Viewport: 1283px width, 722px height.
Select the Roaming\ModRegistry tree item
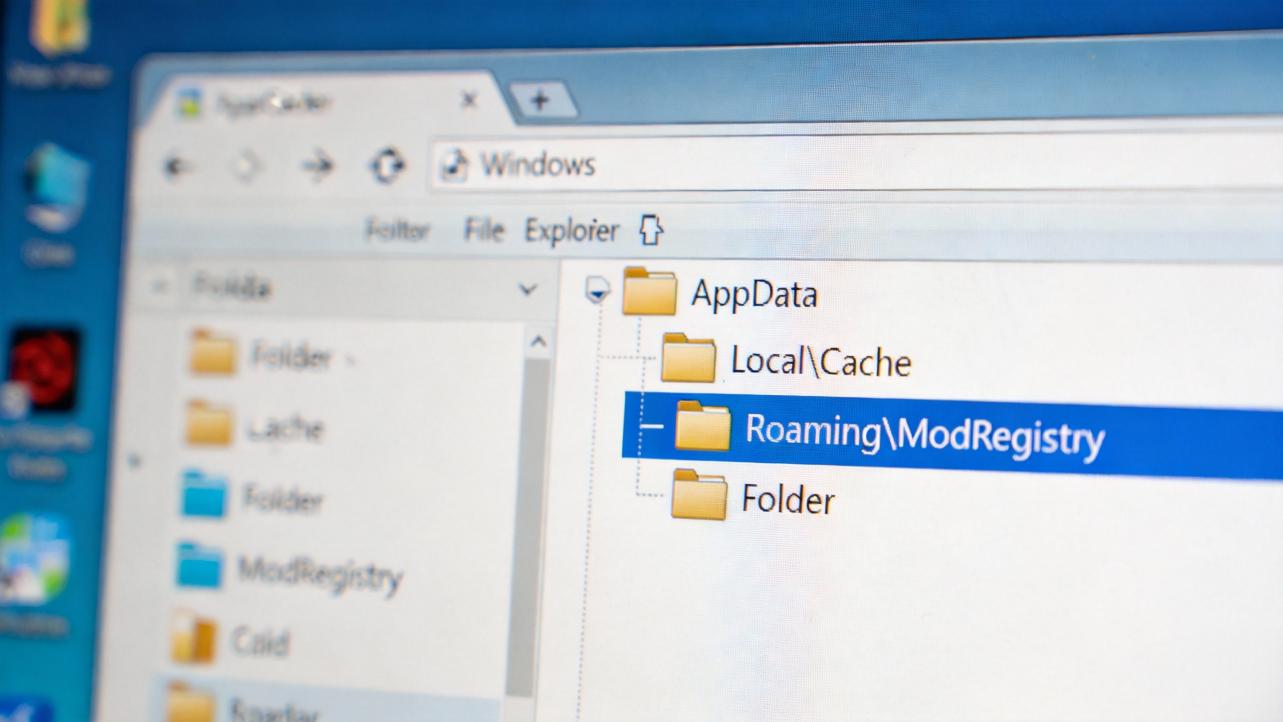(x=924, y=433)
